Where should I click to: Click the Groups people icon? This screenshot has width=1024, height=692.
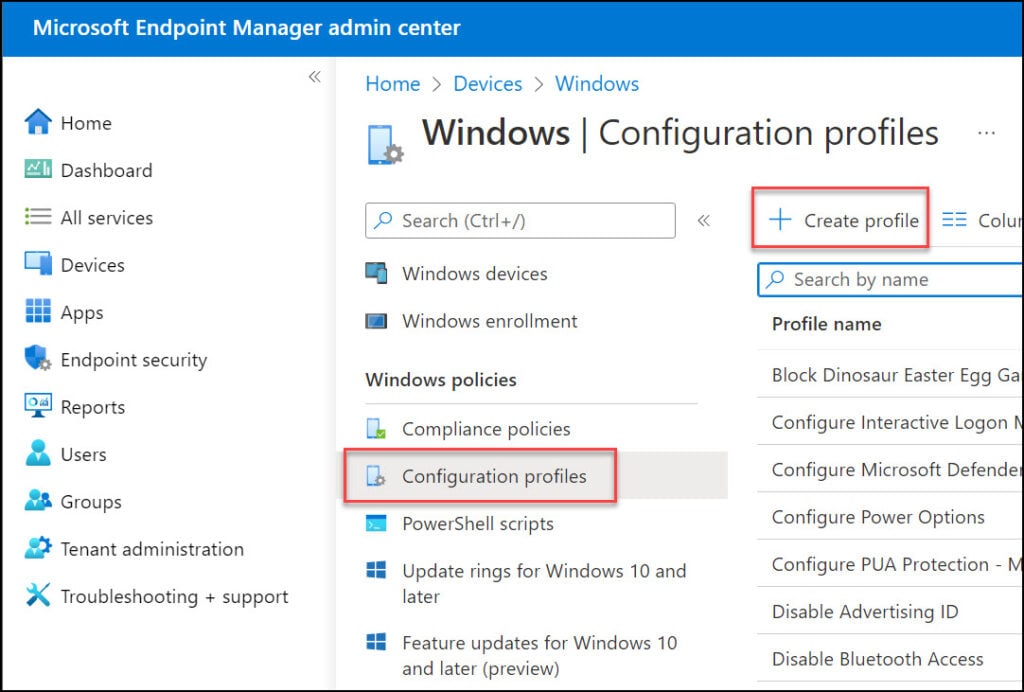tap(38, 501)
